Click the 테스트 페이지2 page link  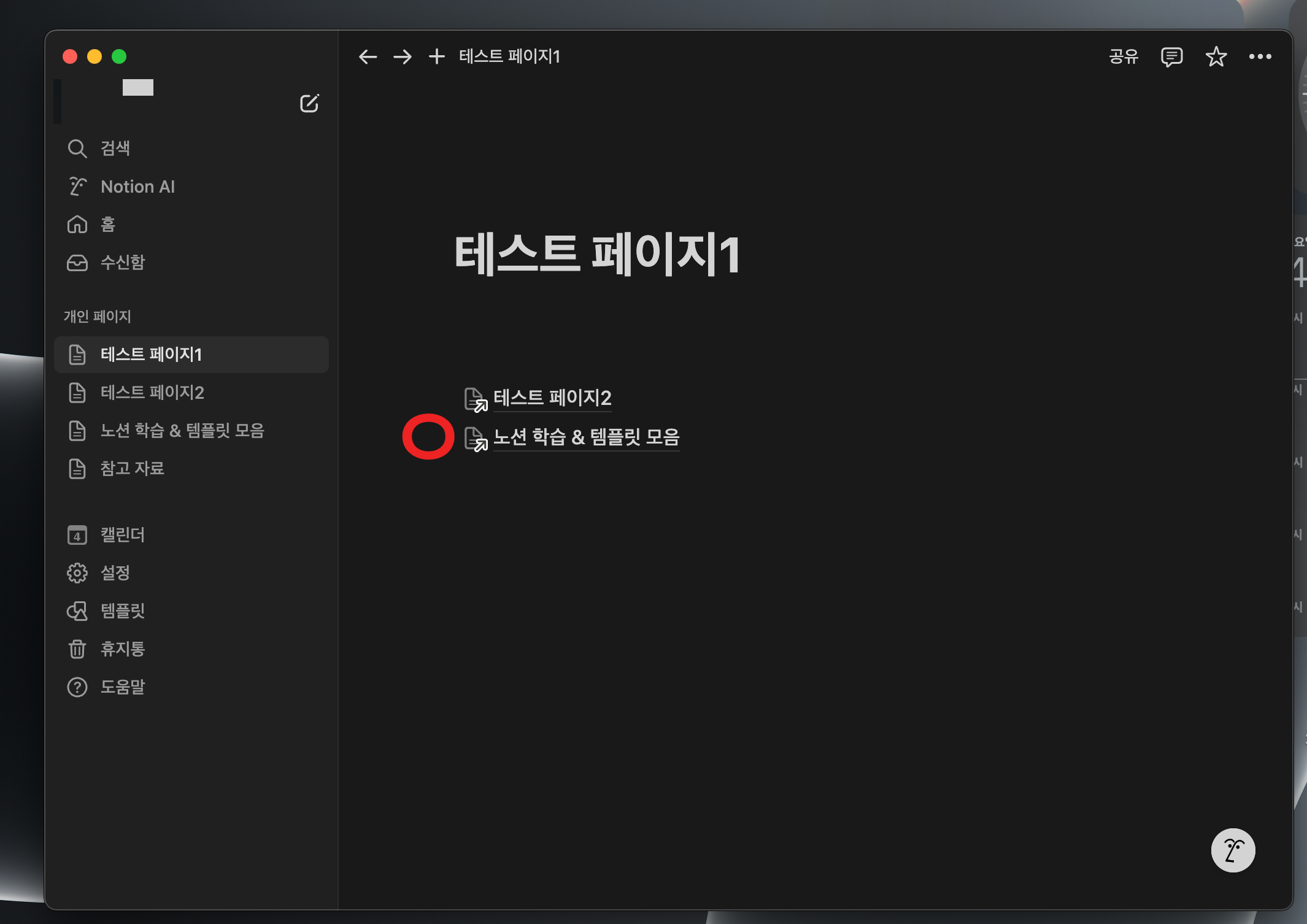[x=552, y=398]
